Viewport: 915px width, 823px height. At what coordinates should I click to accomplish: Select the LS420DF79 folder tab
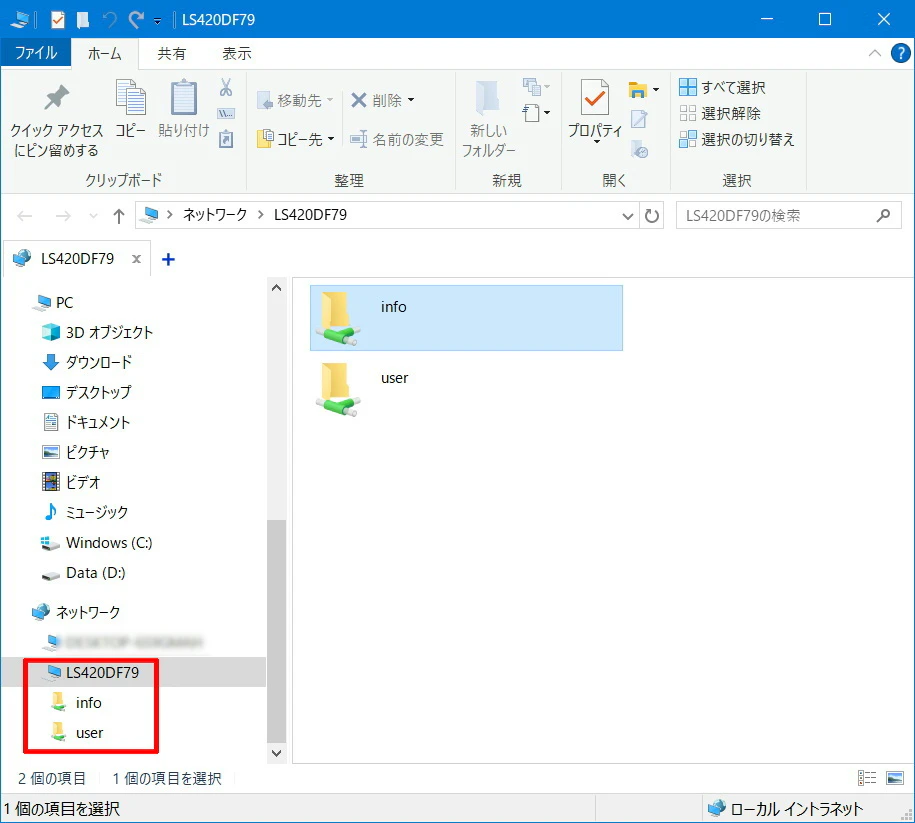click(77, 259)
